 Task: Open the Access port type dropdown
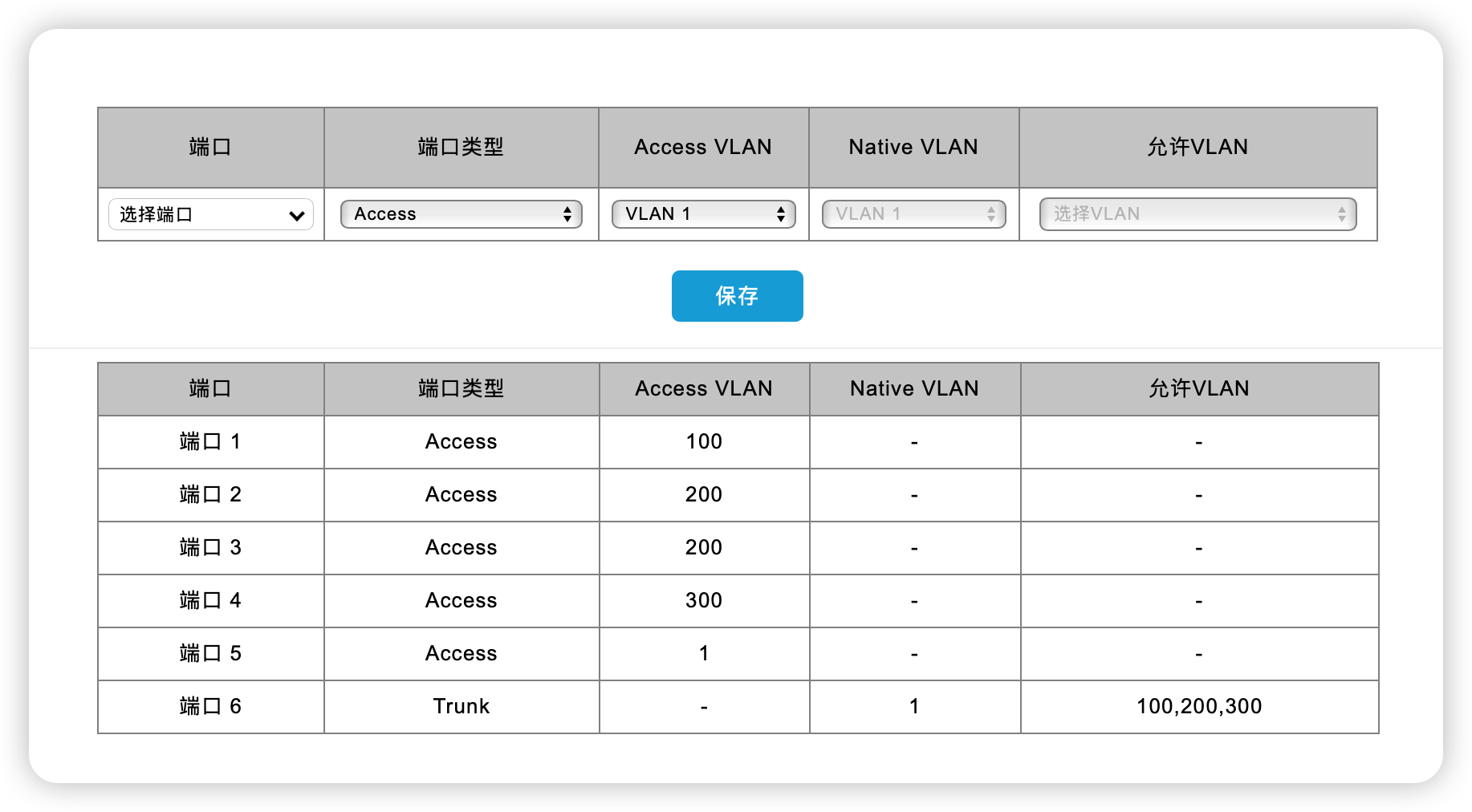pyautogui.click(x=461, y=214)
